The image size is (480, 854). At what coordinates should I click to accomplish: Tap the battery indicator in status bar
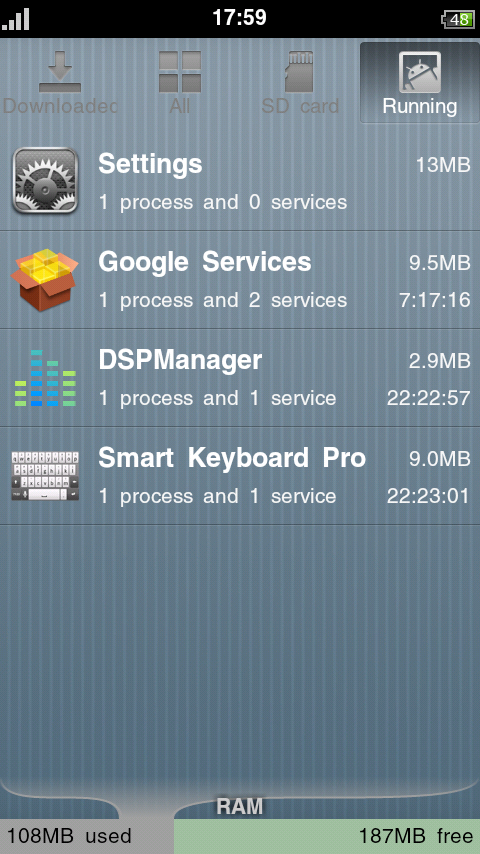tap(457, 20)
